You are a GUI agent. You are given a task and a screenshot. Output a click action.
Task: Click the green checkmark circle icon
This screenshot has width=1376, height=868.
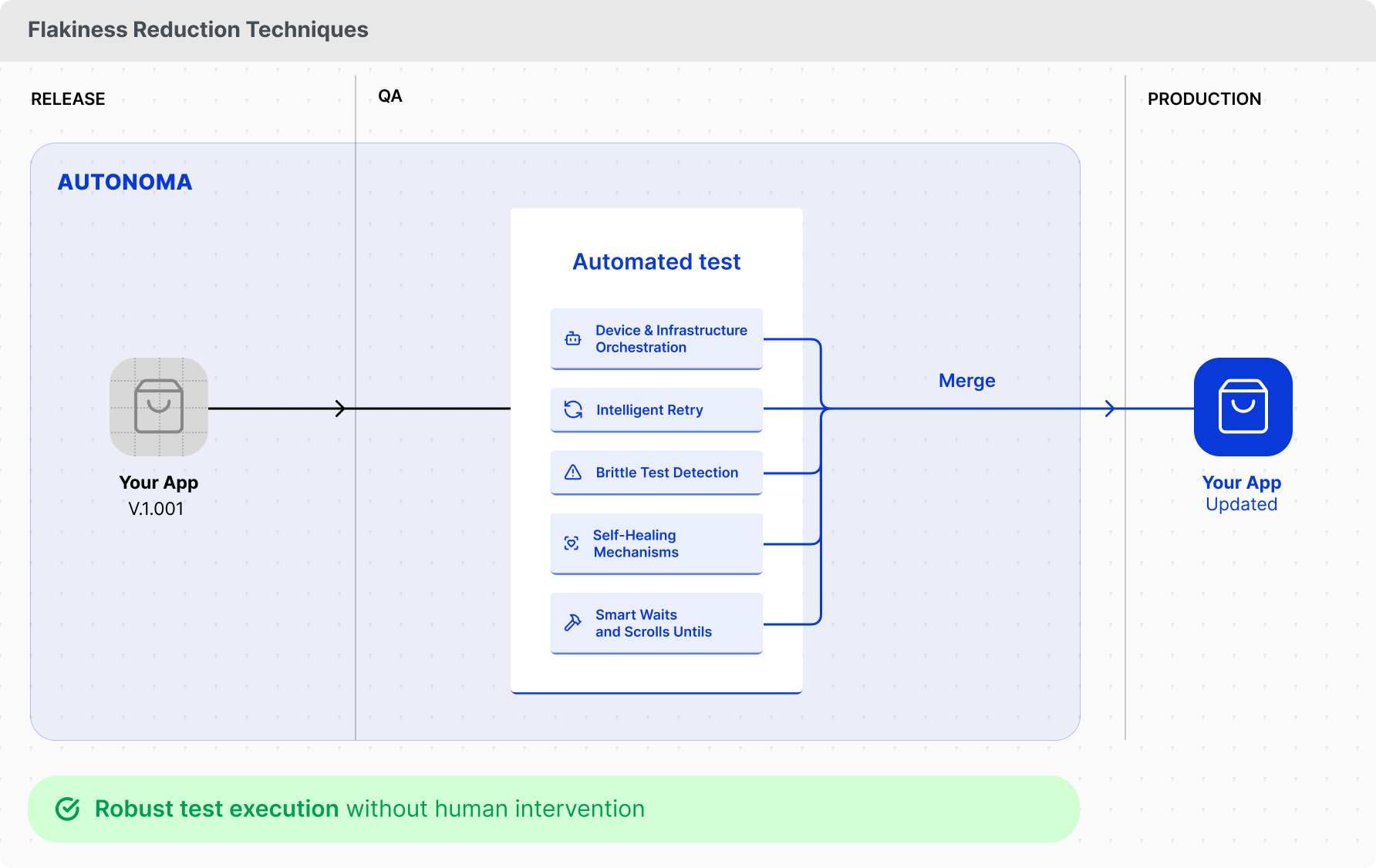pyautogui.click(x=68, y=809)
